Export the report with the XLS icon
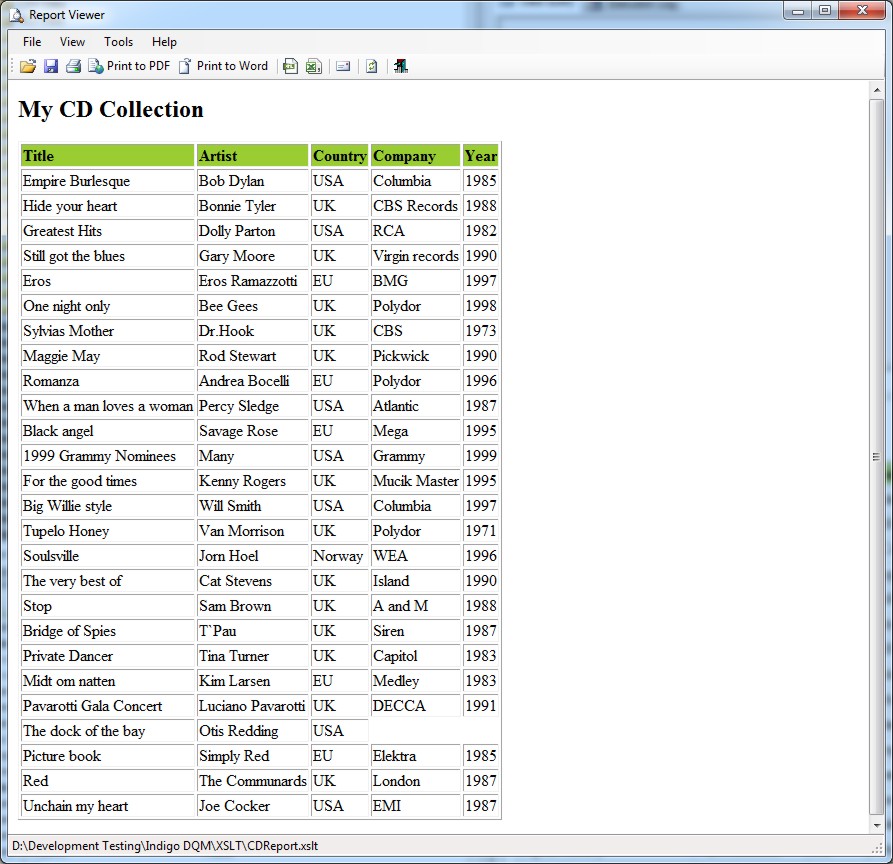 (x=290, y=66)
